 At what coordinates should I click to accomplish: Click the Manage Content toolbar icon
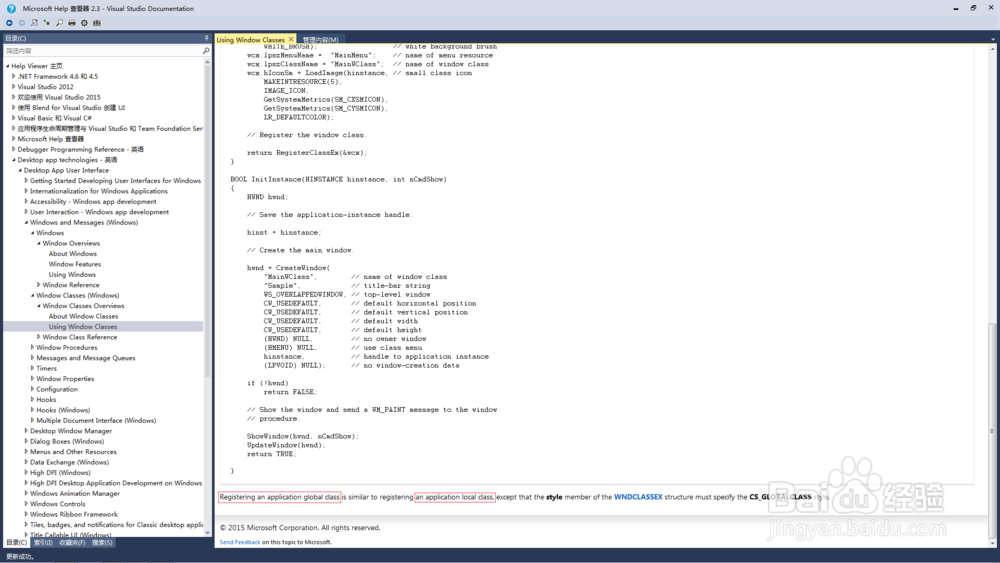pyautogui.click(x=97, y=23)
